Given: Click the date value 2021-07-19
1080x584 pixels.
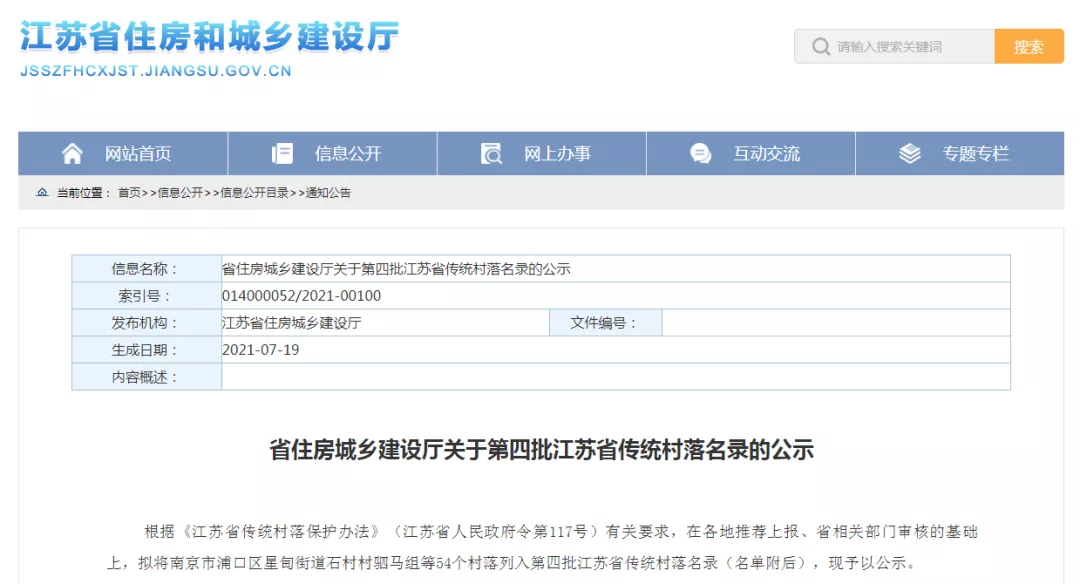Looking at the screenshot, I should pyautogui.click(x=260, y=350).
